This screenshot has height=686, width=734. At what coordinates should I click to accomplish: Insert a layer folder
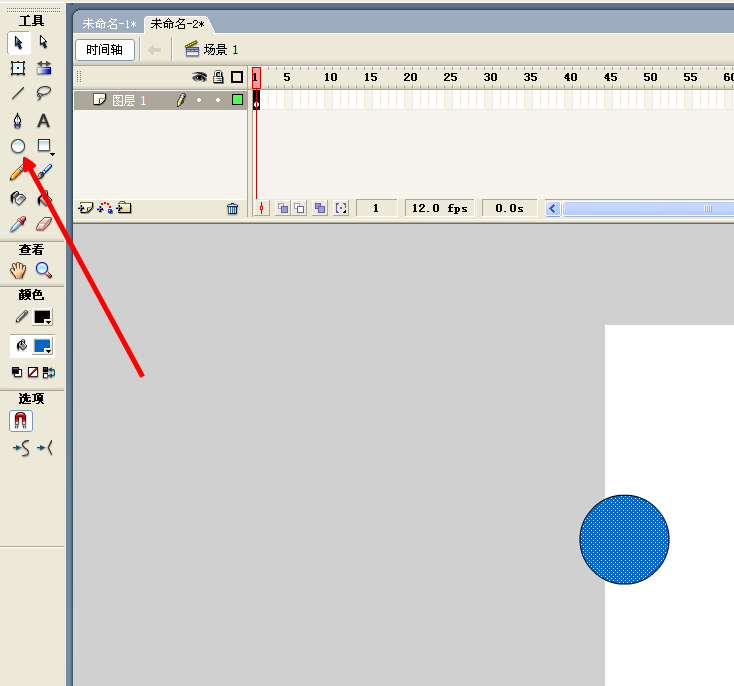point(124,208)
